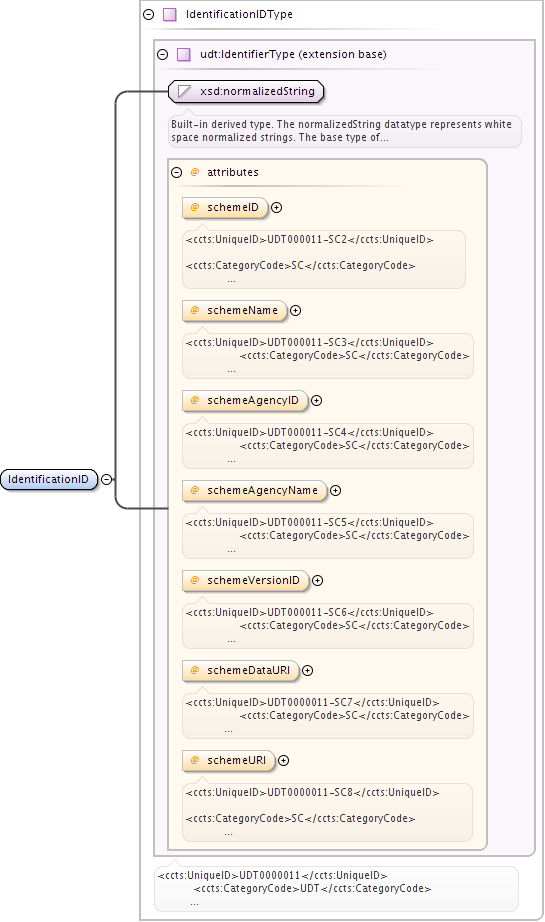This screenshot has width=545, height=922.
Task: Expand the schemeVersionID attribute
Action: pos(317,580)
